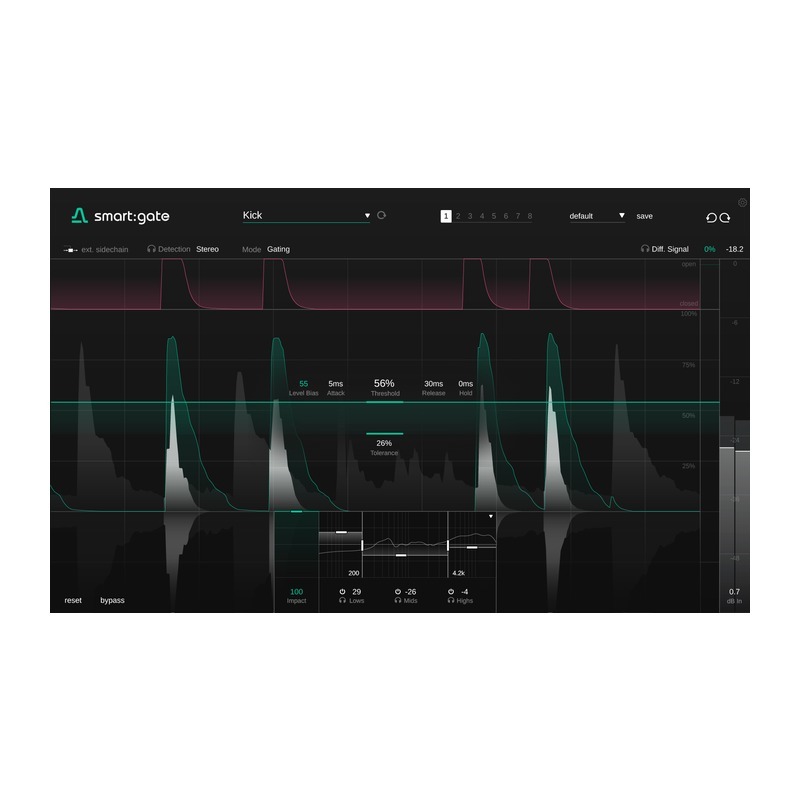Viewport: 800px width, 800px height.
Task: Click the Highs gain value -4
Action: [x=464, y=592]
